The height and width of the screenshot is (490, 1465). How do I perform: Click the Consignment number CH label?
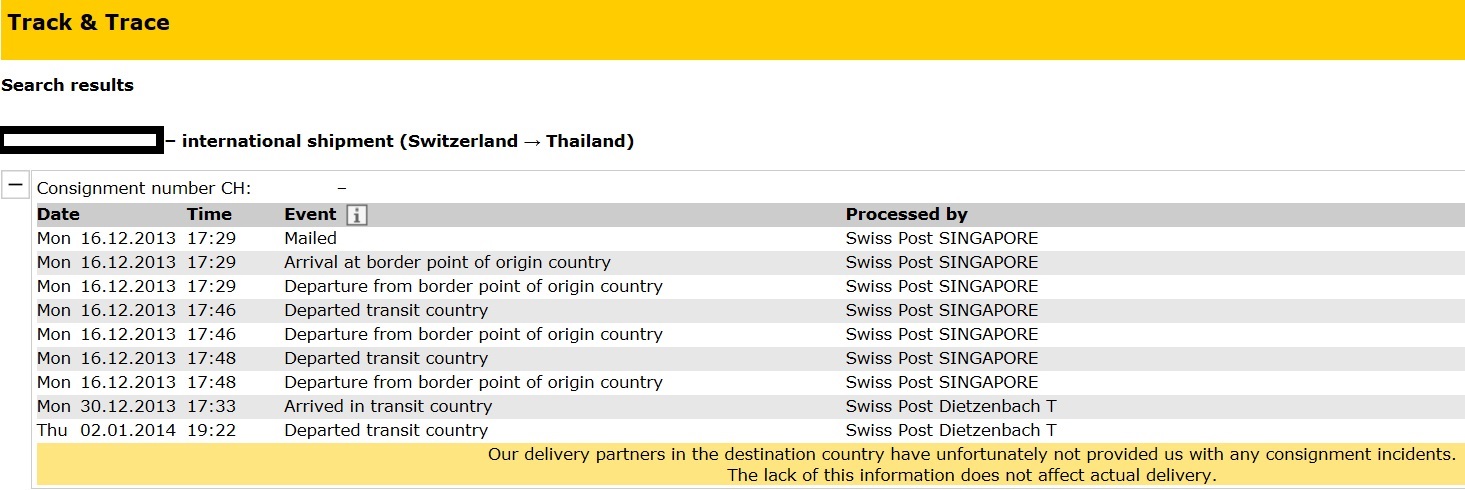[x=144, y=188]
